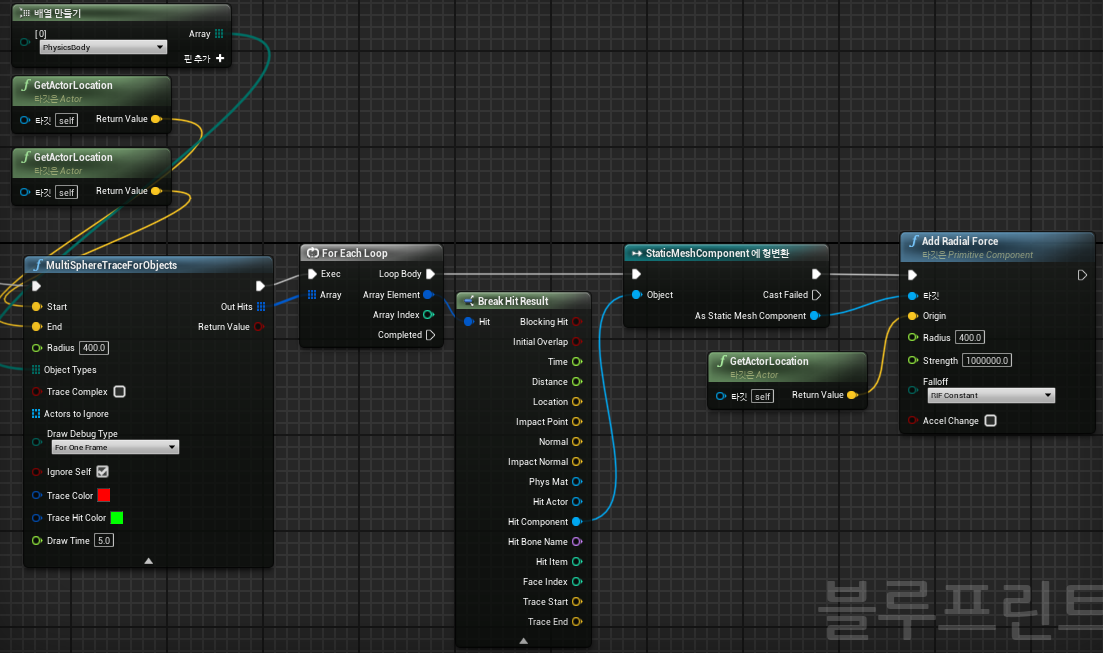Click the Add Radial Force output exec pin
Screen dimensions: 1103x653
click(1082, 275)
